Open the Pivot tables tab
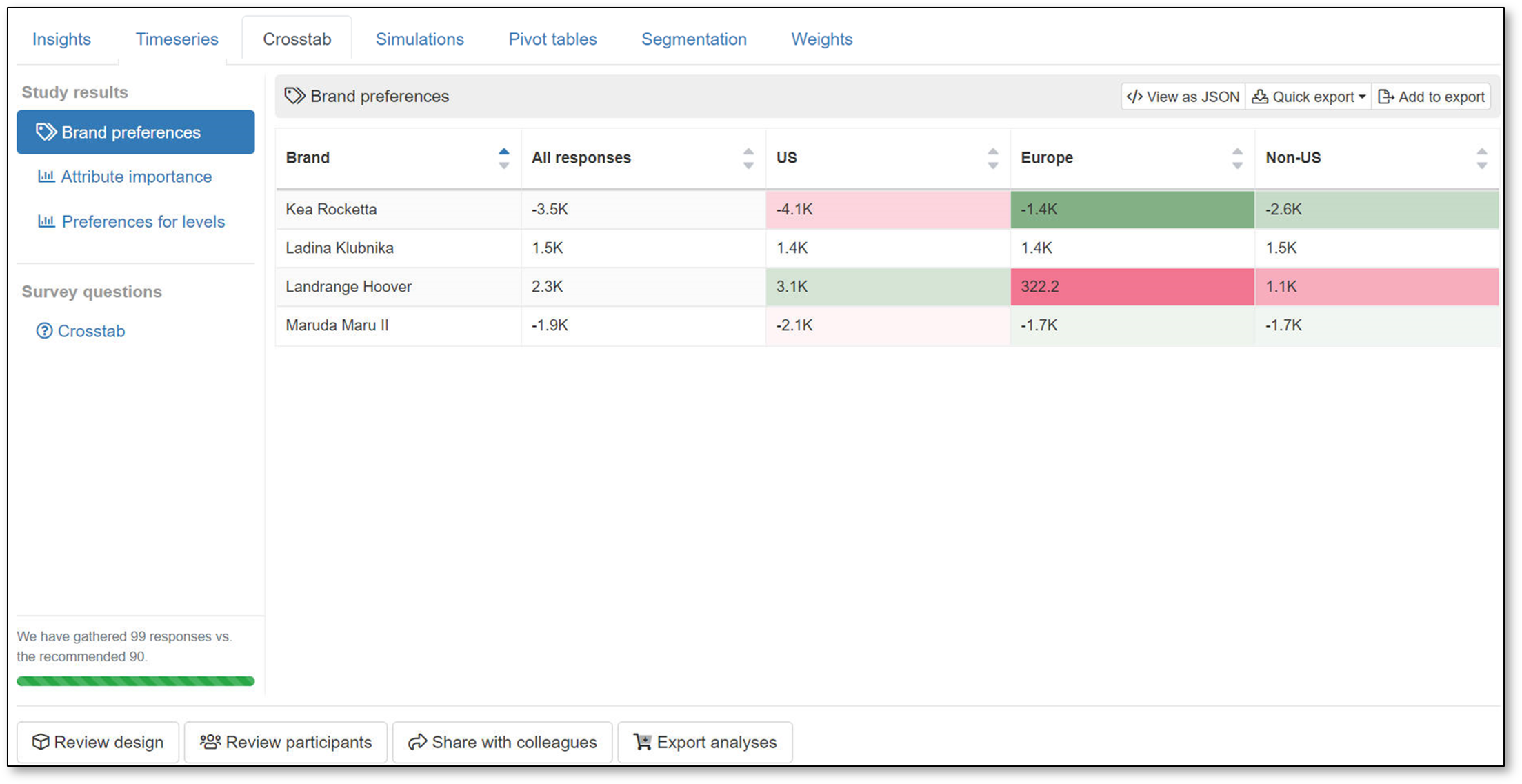 point(552,39)
